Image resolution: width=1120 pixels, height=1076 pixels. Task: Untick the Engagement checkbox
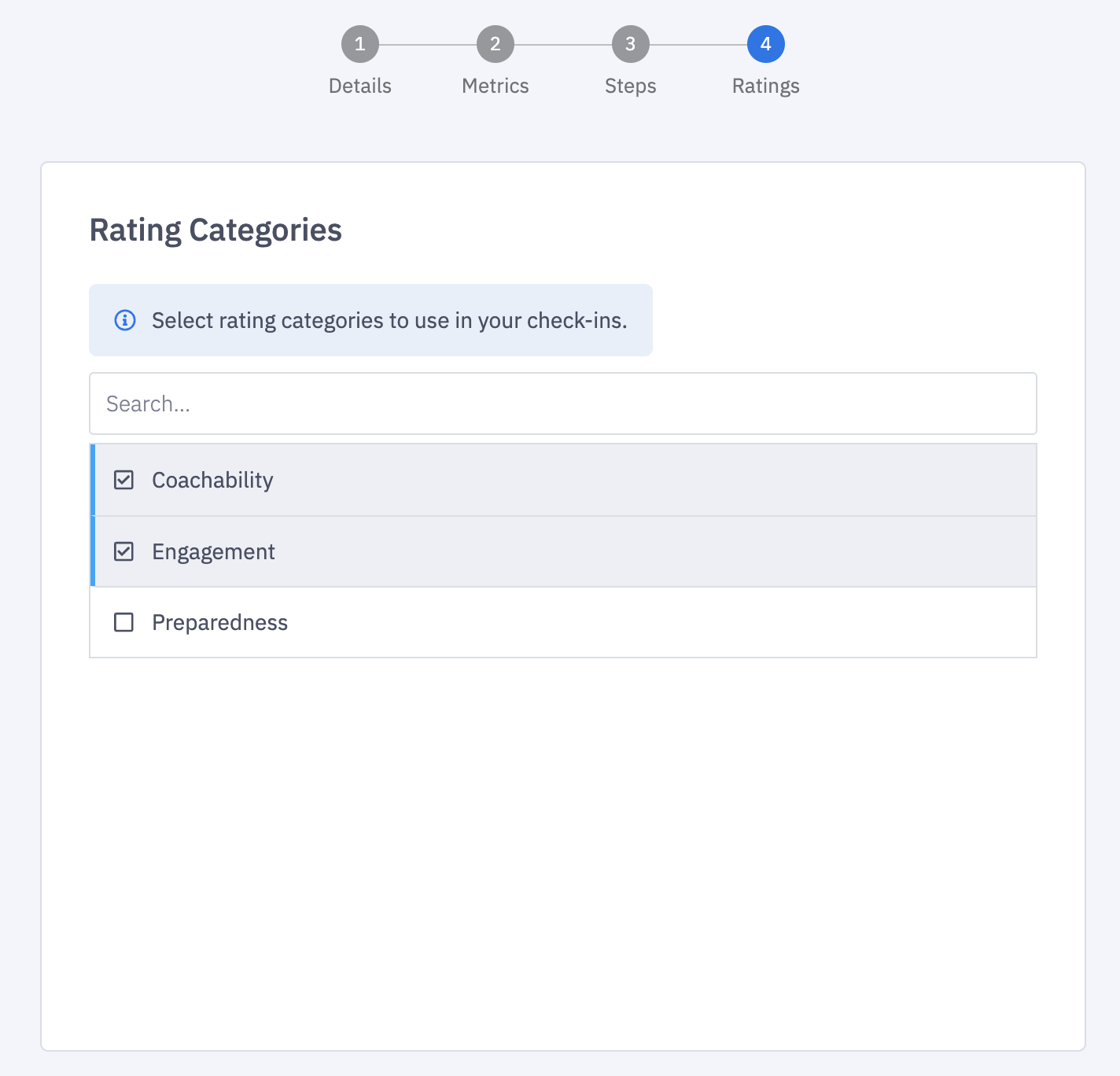(x=124, y=551)
